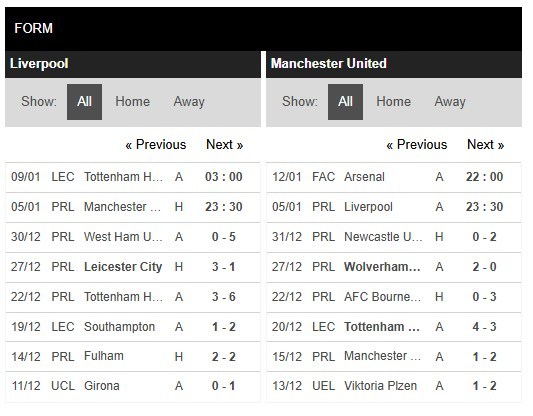Screen dimensions: 533x416
Task: Select Manchester United's All filter tab
Action: (345, 102)
